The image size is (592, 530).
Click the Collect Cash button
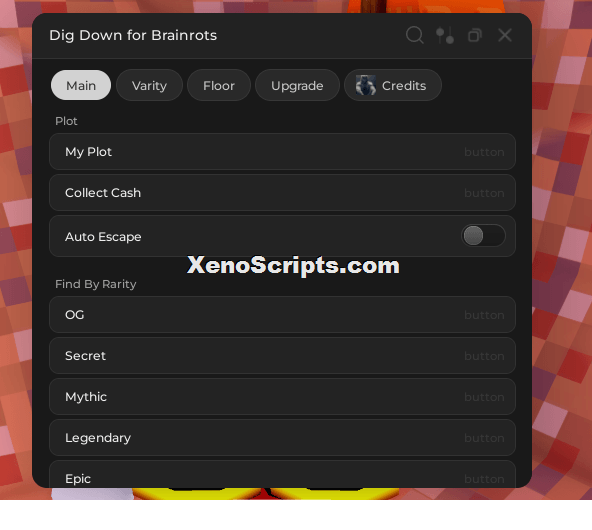point(282,193)
